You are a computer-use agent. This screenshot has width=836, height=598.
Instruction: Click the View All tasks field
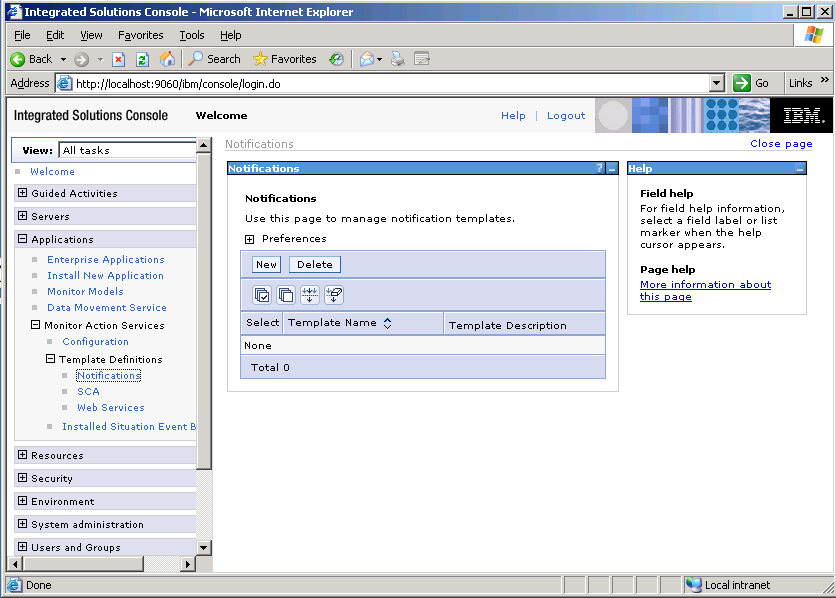click(128, 150)
